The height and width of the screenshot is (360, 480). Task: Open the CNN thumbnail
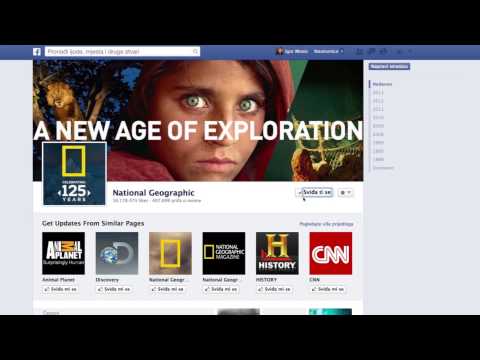331,253
